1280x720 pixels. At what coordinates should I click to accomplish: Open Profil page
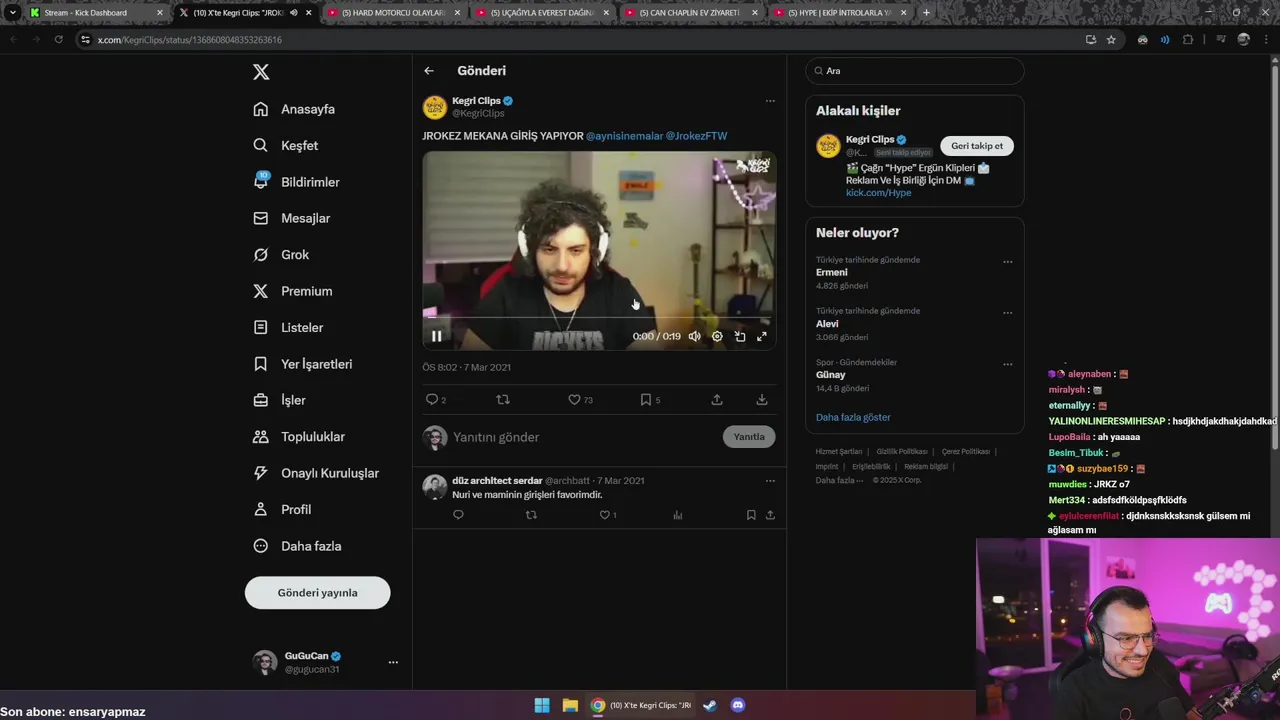[282, 509]
